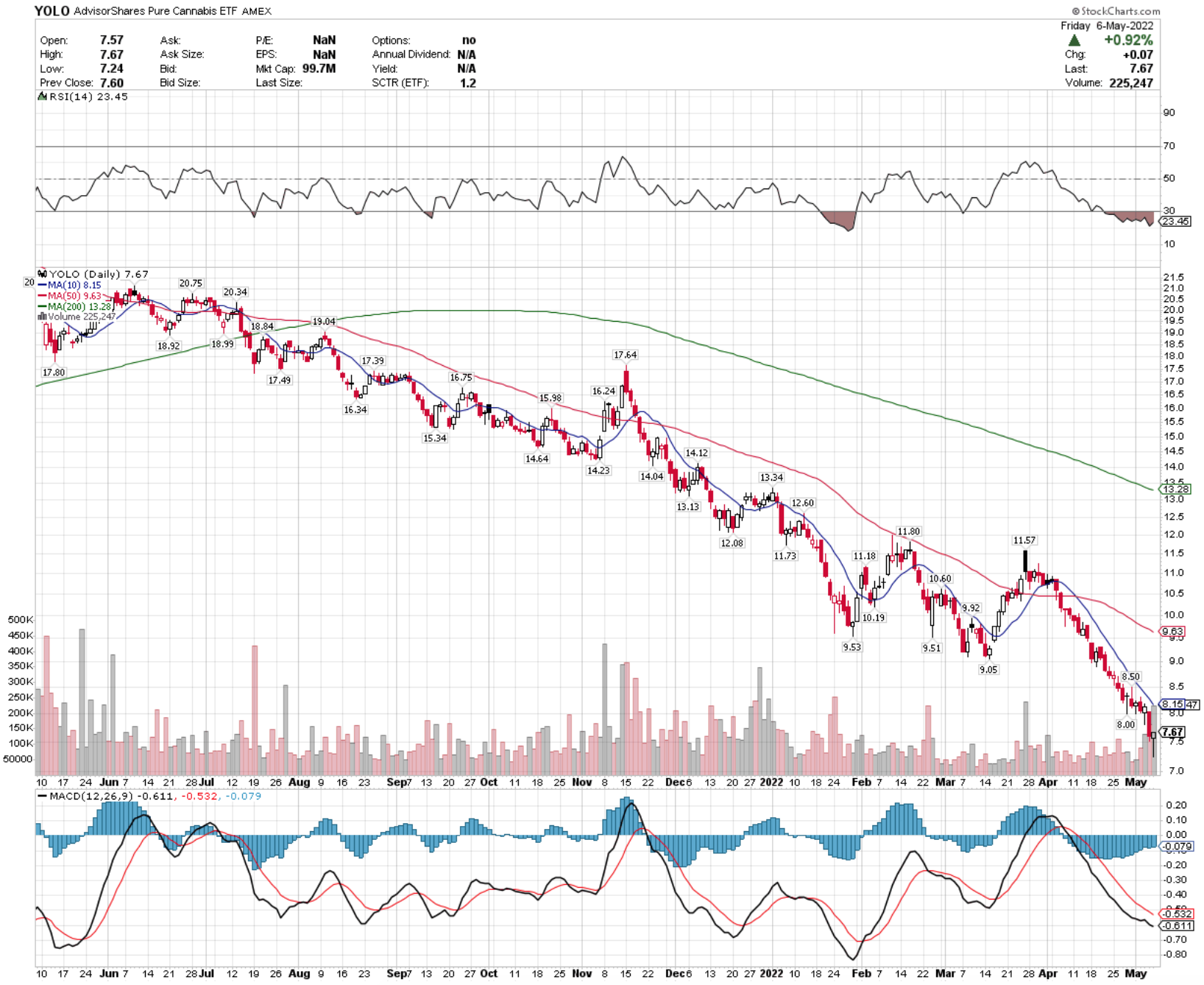Click the 16.75 price annotation
The width and height of the screenshot is (1204, 985).
pyautogui.click(x=461, y=378)
